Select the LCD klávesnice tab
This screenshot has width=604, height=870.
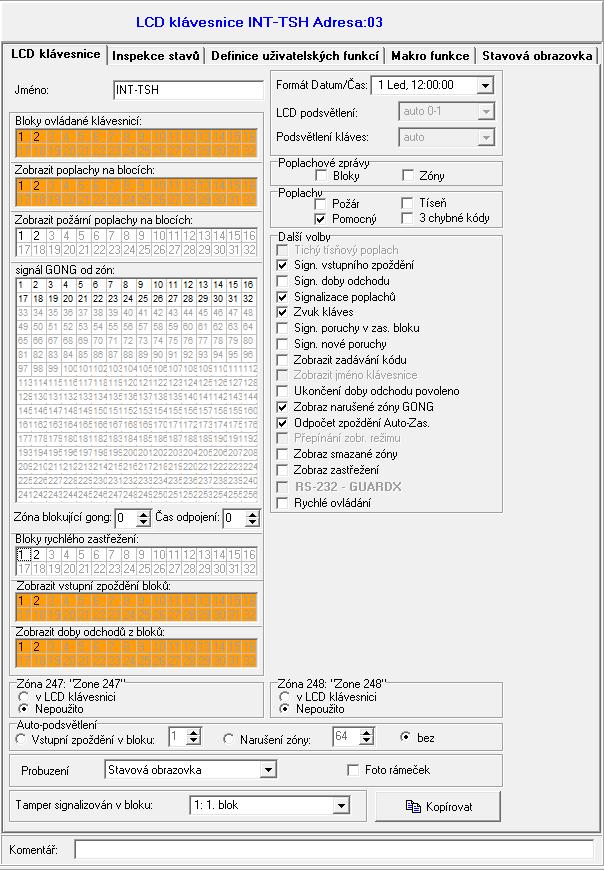click(55, 54)
